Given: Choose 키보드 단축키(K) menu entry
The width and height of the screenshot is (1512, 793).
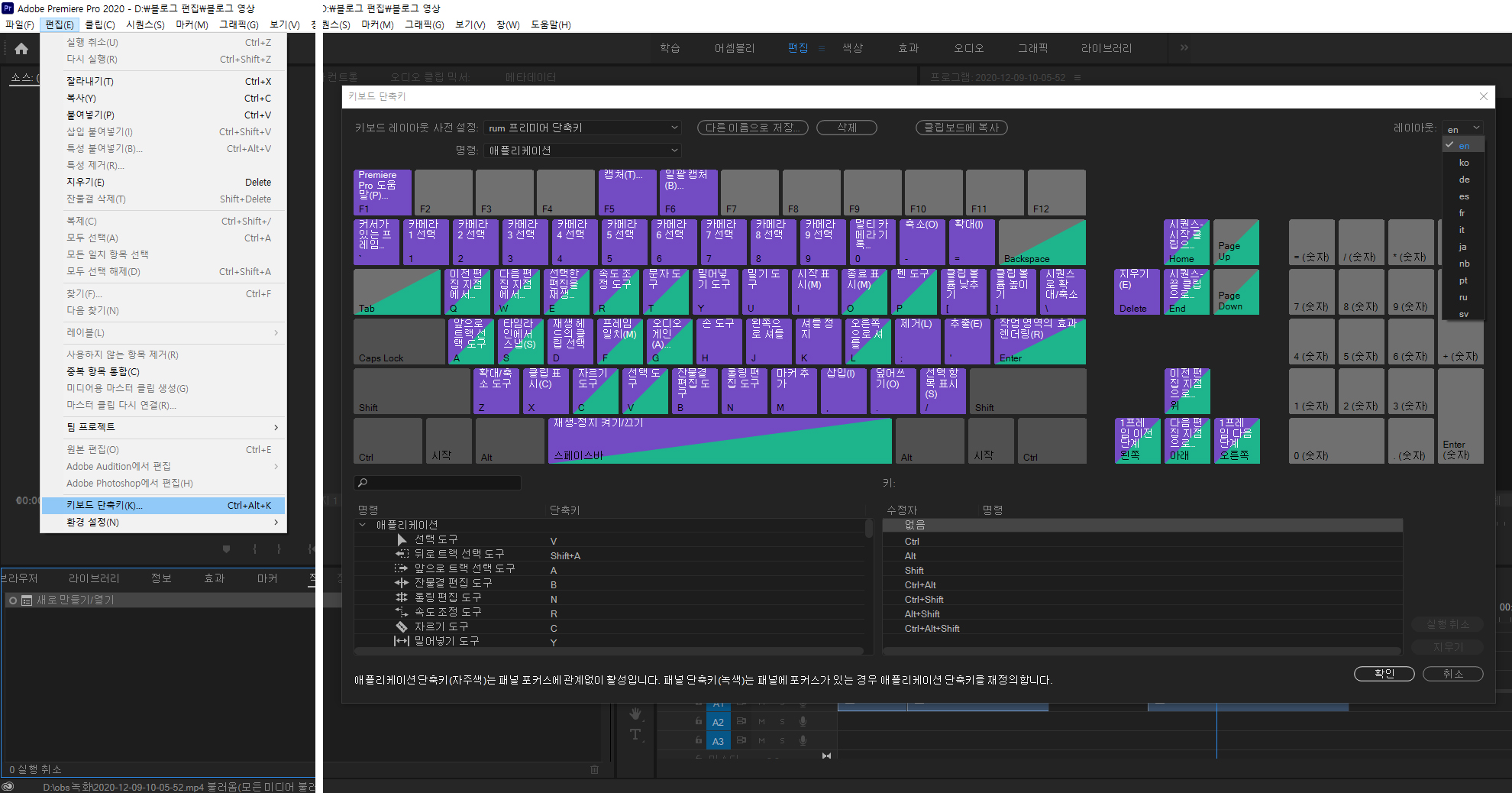Looking at the screenshot, I should 163,505.
